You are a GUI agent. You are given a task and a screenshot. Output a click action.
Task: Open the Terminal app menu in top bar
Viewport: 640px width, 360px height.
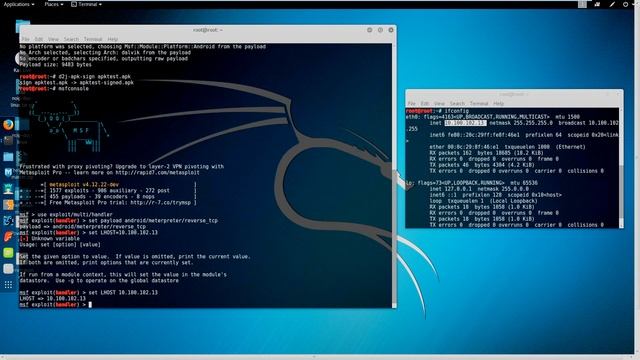click(x=86, y=4)
